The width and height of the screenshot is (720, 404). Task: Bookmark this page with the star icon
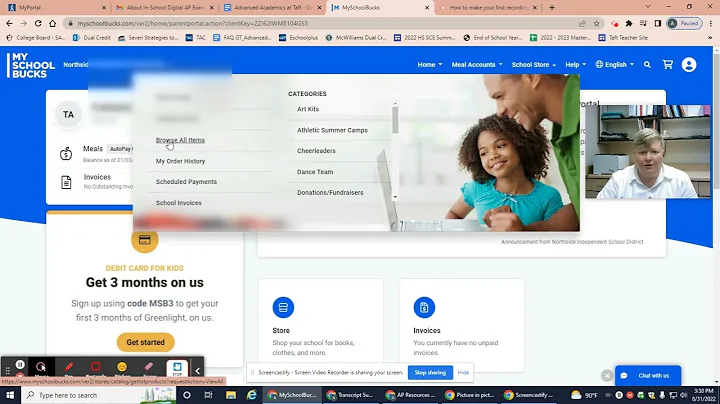point(596,23)
